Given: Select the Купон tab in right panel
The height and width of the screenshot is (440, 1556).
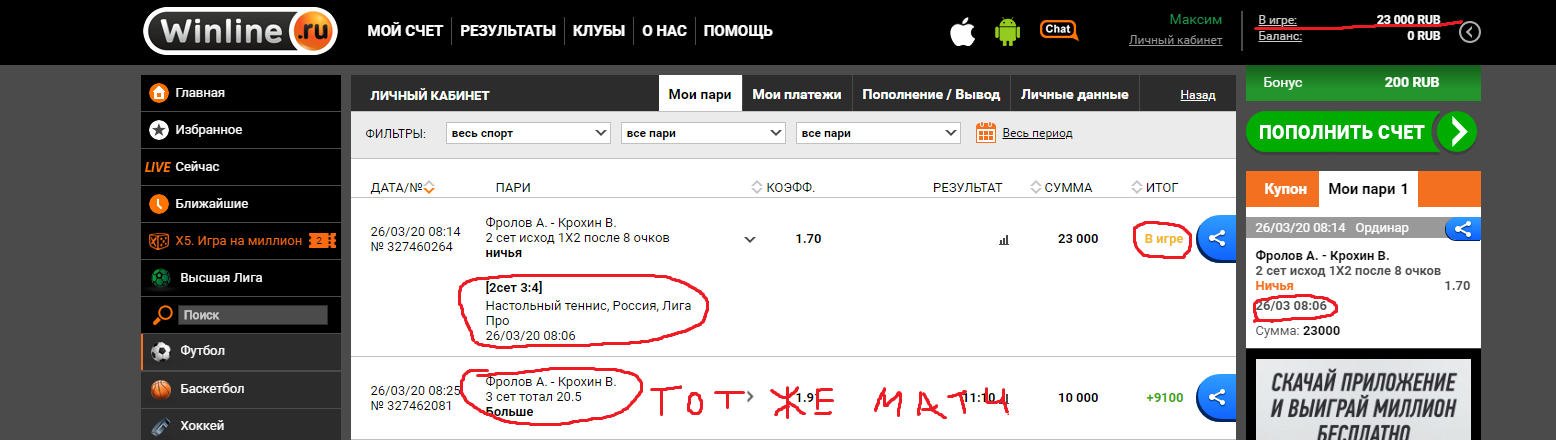Looking at the screenshot, I should [x=1285, y=188].
